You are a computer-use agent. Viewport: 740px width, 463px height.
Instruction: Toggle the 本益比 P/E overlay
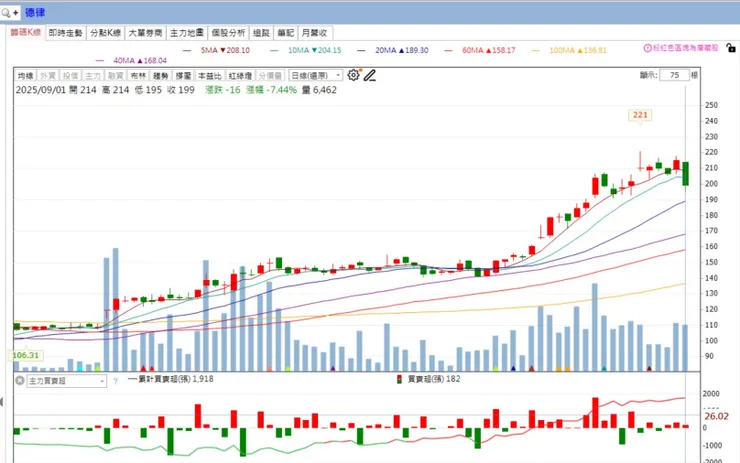click(210, 76)
